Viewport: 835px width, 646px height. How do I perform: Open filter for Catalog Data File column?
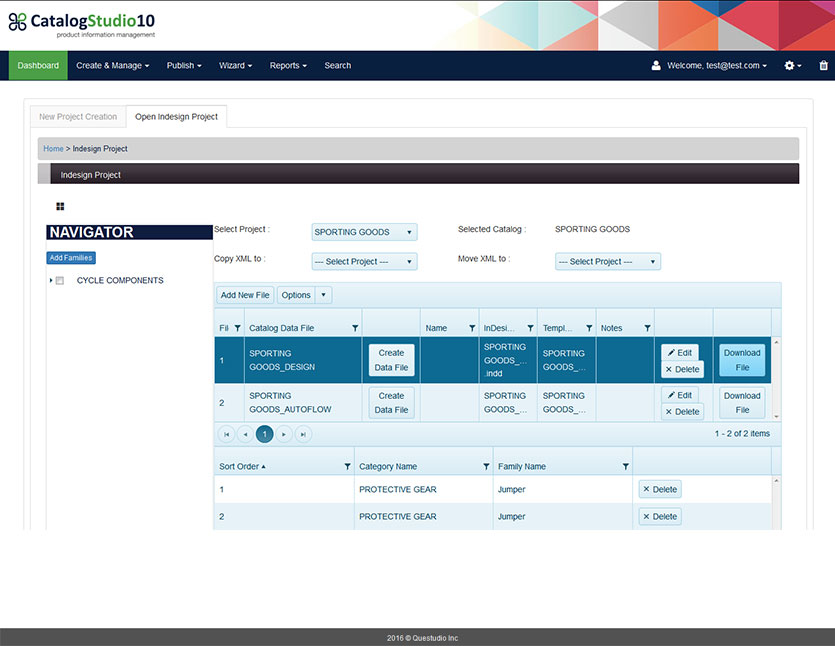click(x=355, y=328)
